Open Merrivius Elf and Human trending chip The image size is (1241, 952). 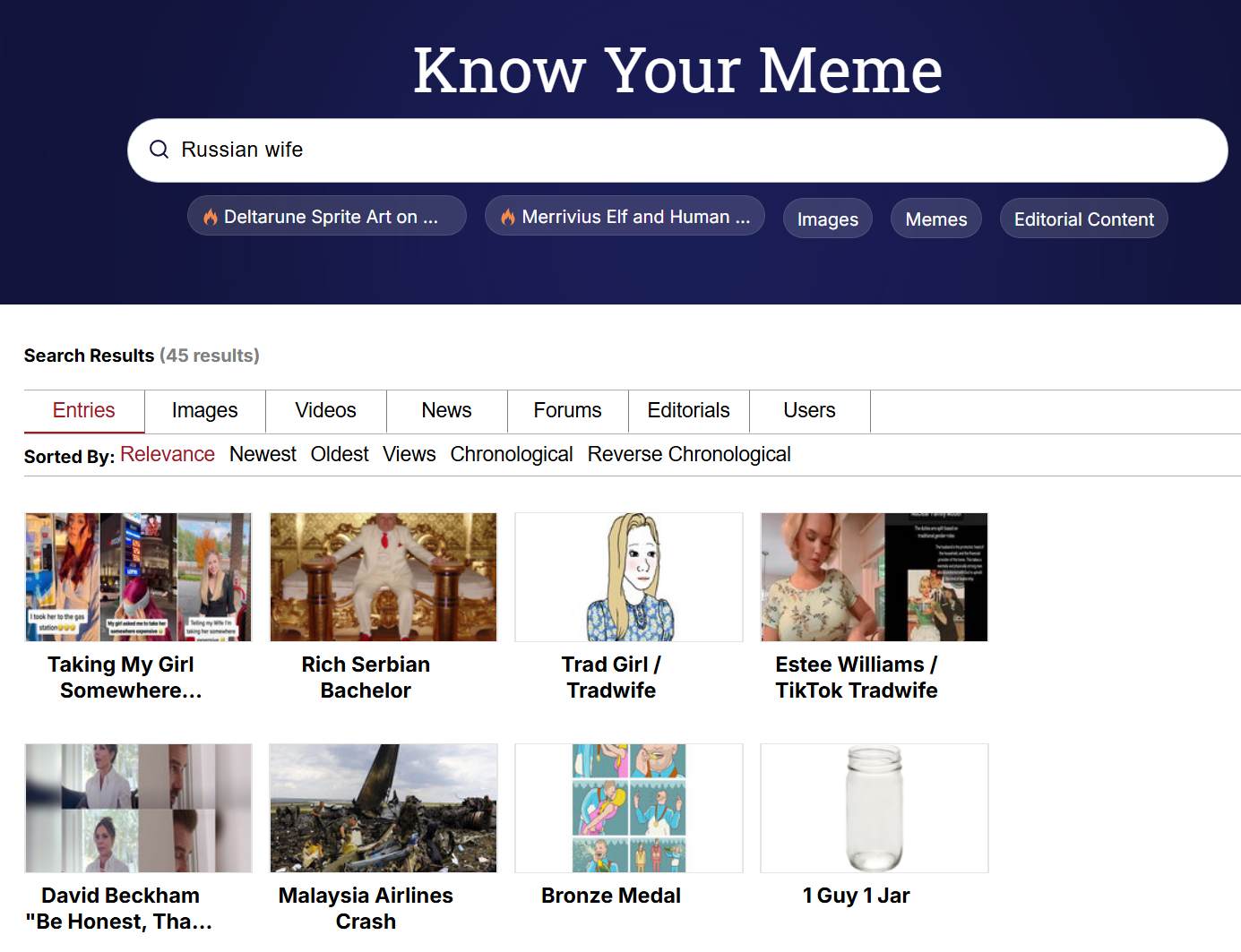tap(625, 216)
